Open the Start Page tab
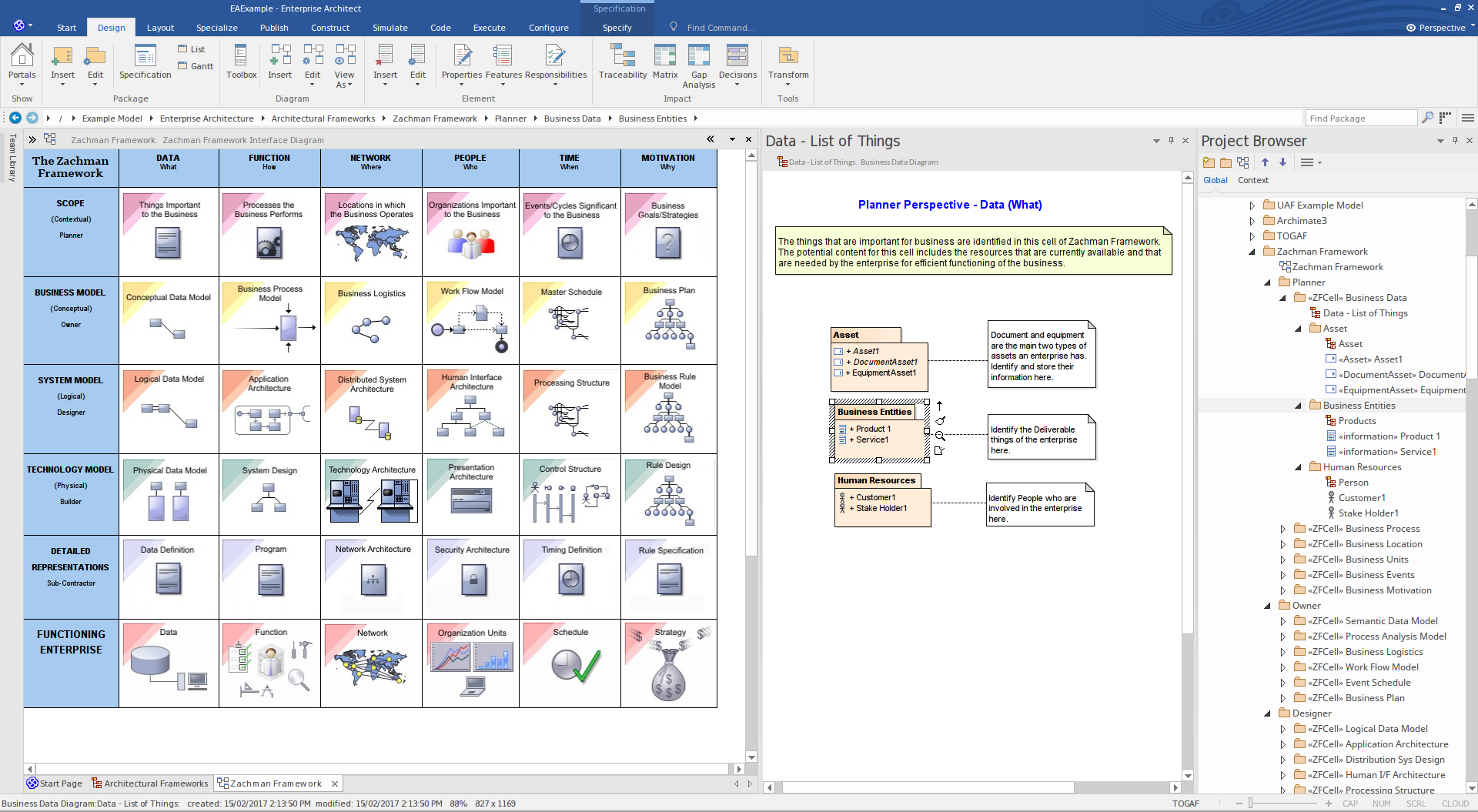The image size is (1478, 812). click(54, 784)
